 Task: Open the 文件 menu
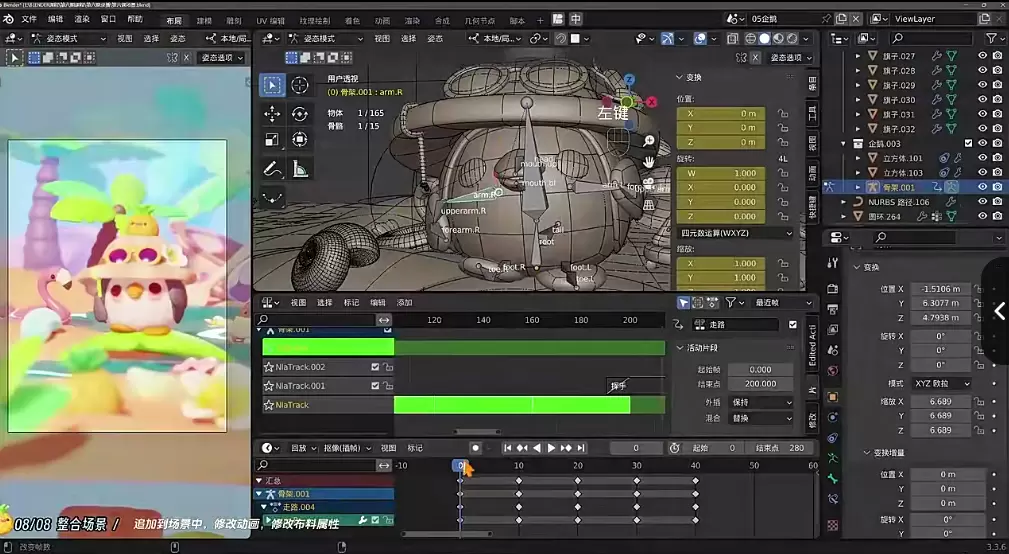tap(29, 19)
